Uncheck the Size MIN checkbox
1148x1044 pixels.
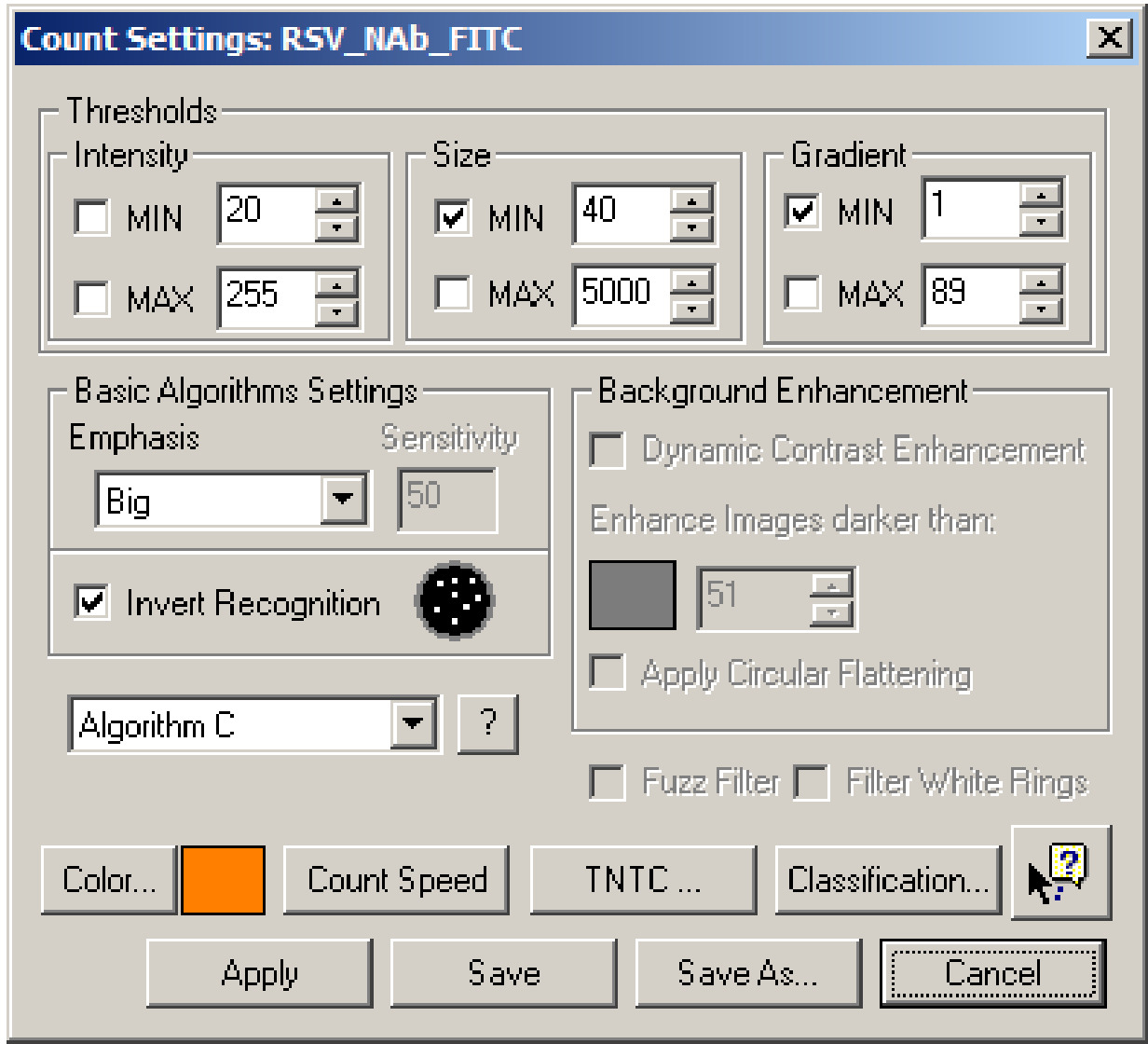[x=452, y=219]
